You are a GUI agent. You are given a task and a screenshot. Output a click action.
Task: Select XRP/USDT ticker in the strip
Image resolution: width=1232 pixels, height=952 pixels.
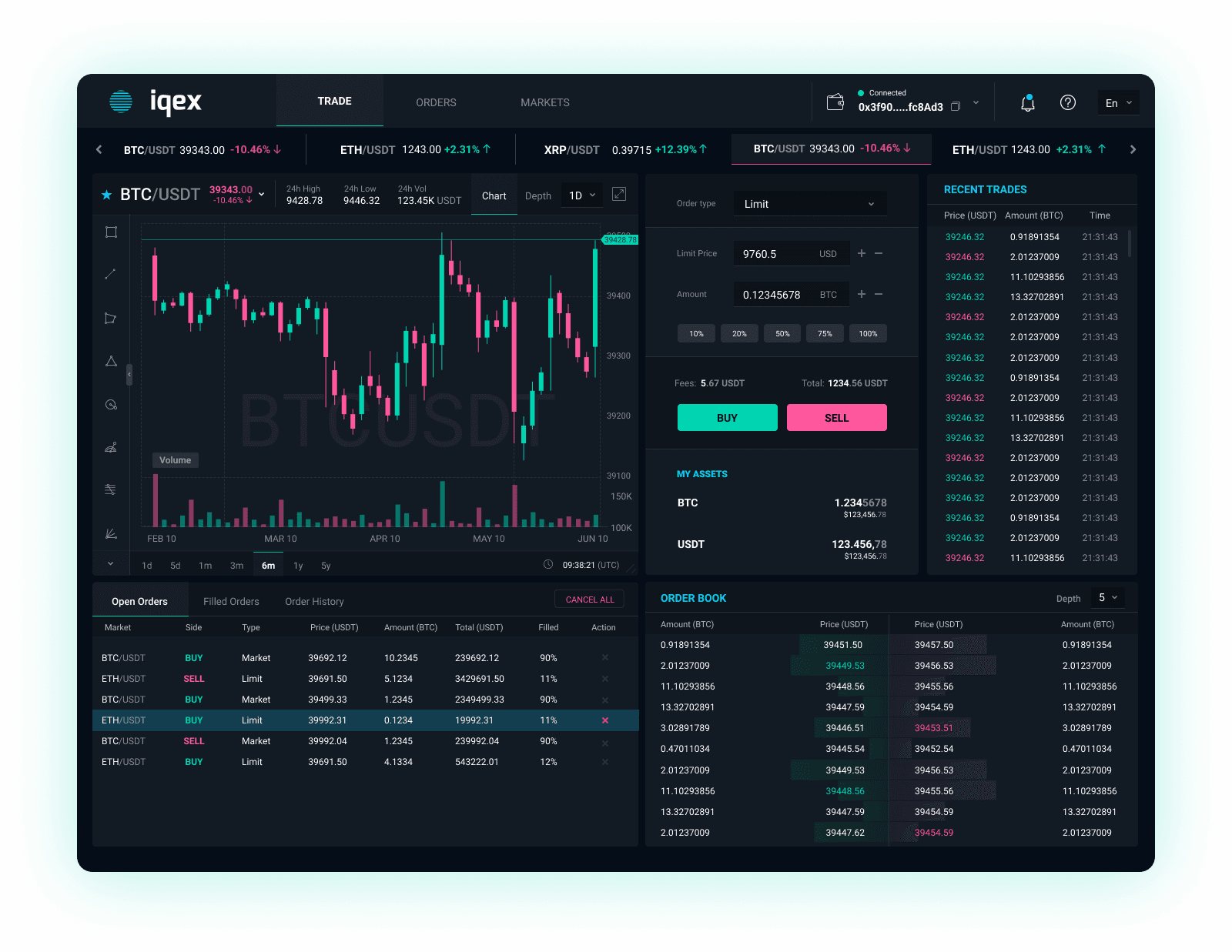624,149
